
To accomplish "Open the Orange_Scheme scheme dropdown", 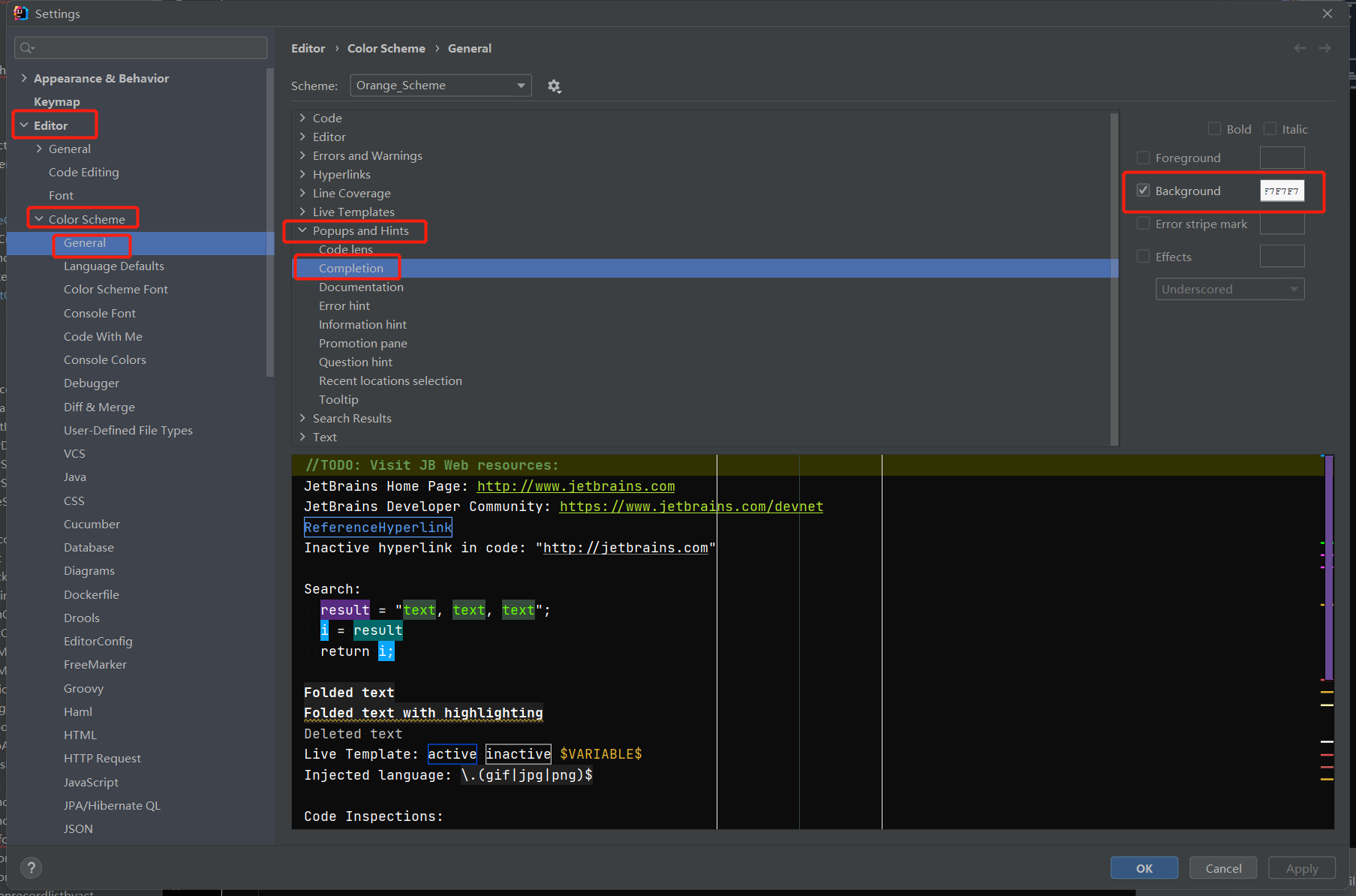I will point(440,86).
